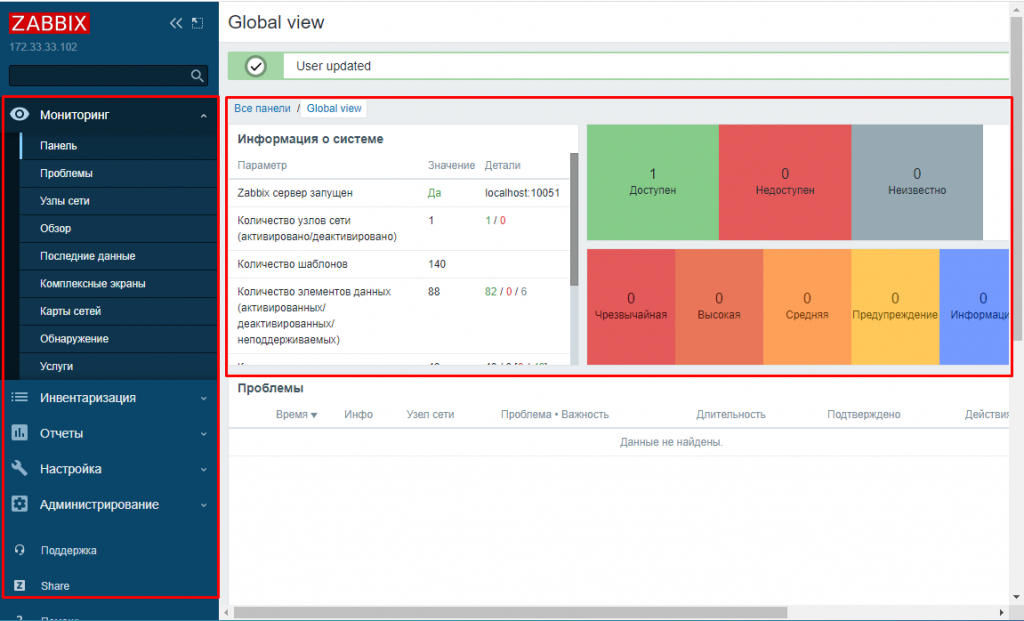Open Последние данные menu item
The image size is (1024, 621).
(x=87, y=256)
